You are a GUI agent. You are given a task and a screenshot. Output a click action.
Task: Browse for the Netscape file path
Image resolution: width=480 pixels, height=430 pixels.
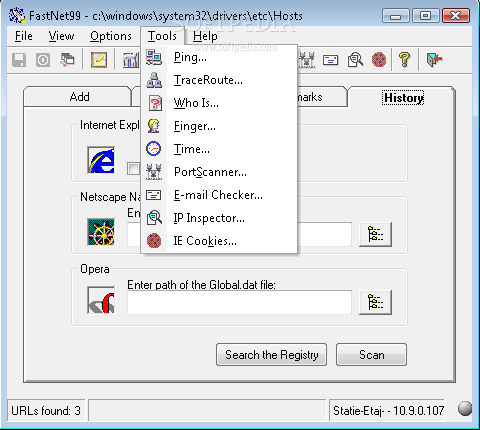375,234
